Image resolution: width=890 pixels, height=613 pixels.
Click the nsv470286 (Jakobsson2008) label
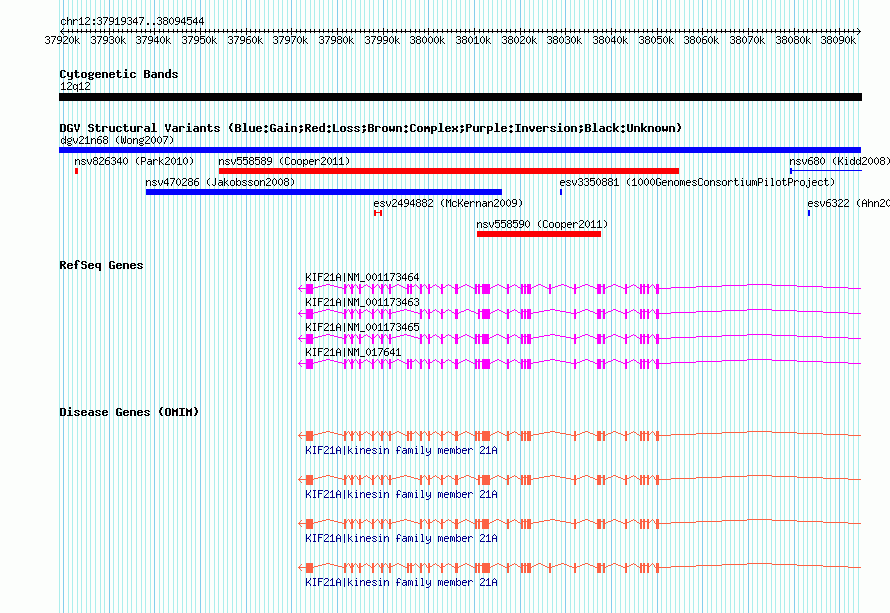220,182
